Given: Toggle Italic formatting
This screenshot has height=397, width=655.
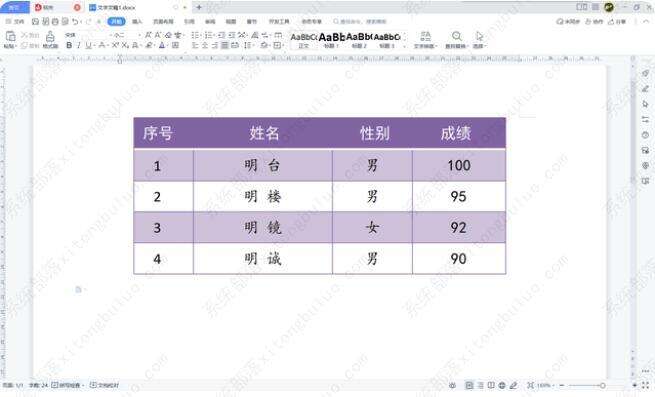Looking at the screenshot, I should click(x=79, y=46).
